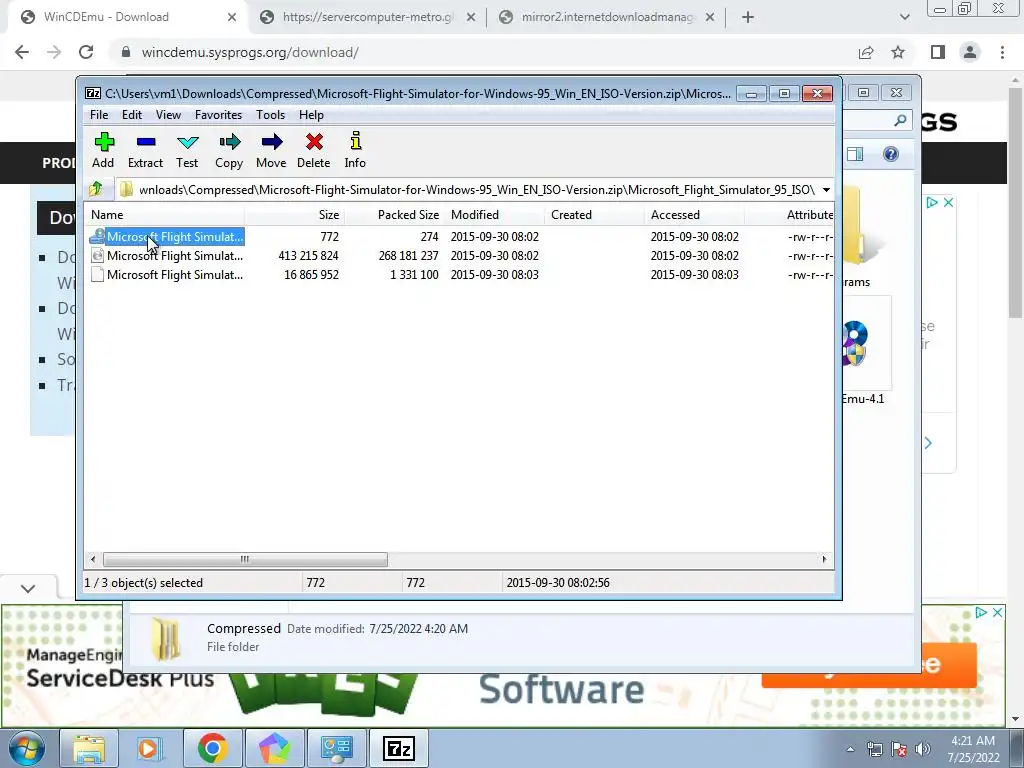Click browser back arrow
Viewport: 1024px width, 768px height.
[x=22, y=52]
